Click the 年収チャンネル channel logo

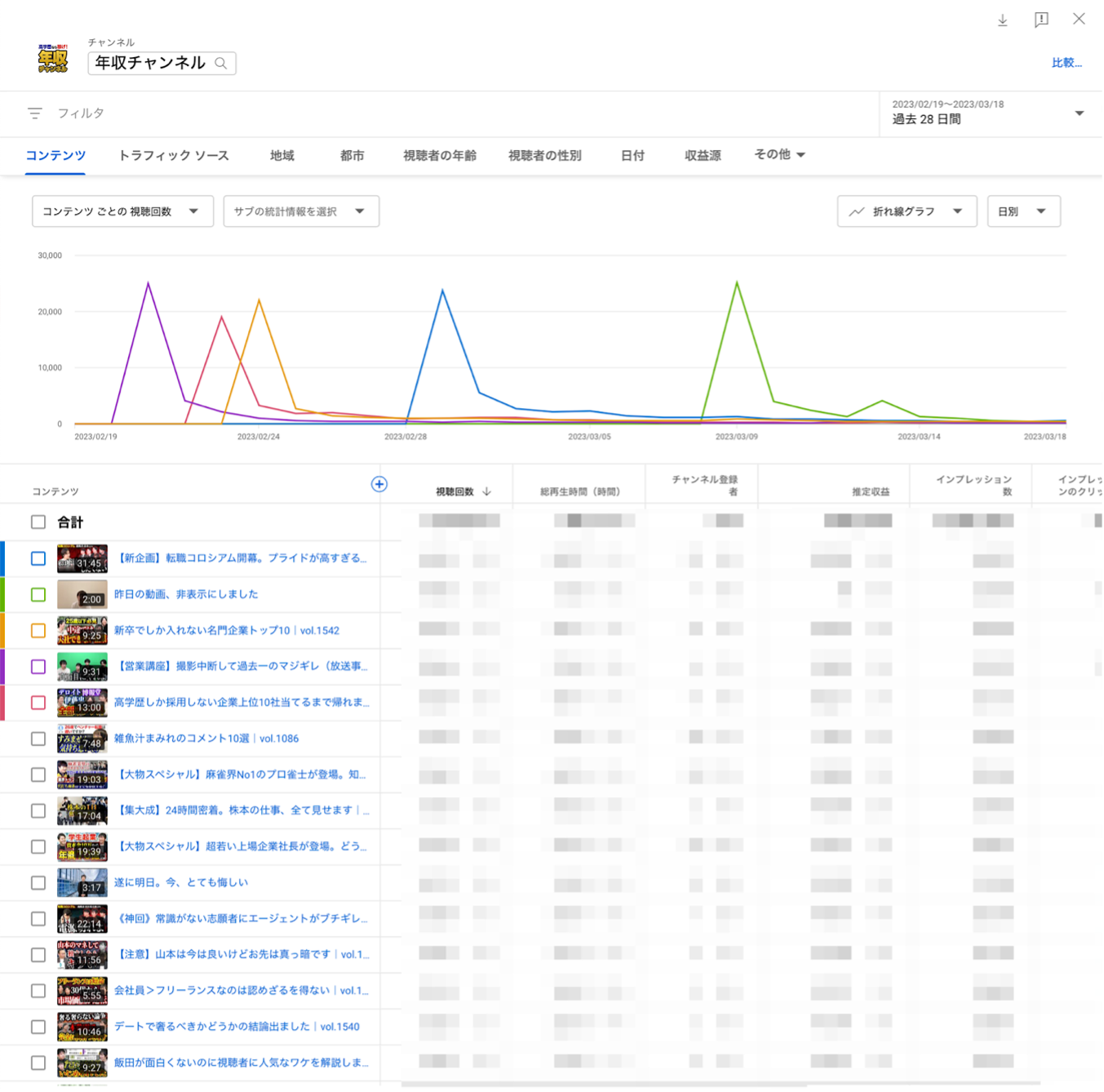pos(53,59)
